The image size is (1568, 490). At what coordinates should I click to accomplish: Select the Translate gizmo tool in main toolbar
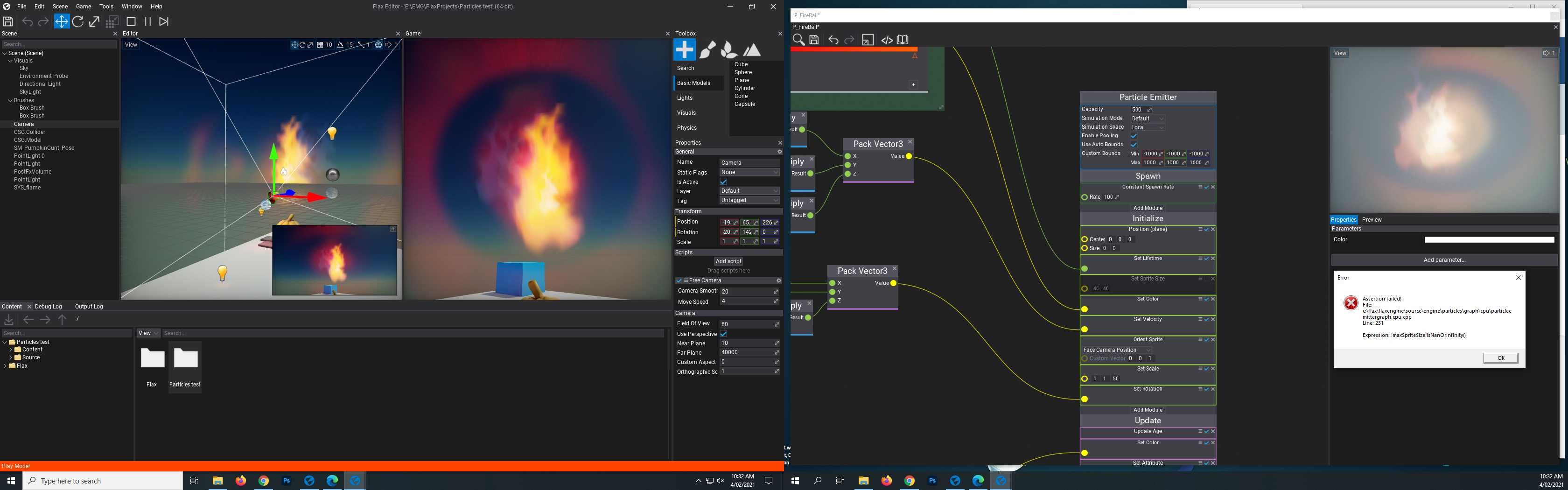coord(62,22)
